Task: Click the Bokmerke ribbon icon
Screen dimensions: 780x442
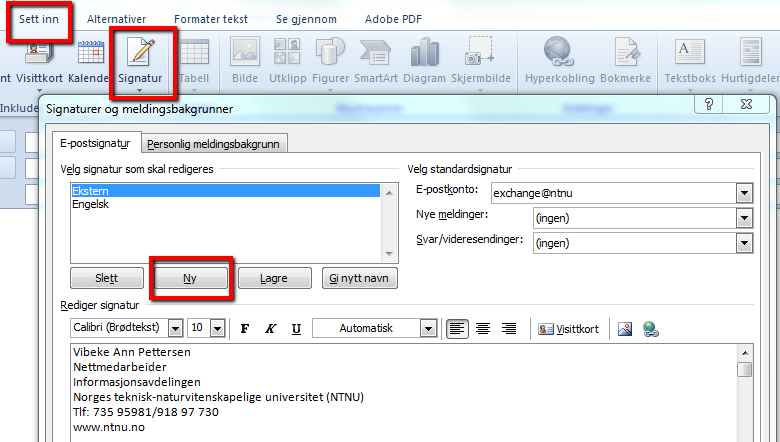Action: coord(625,60)
